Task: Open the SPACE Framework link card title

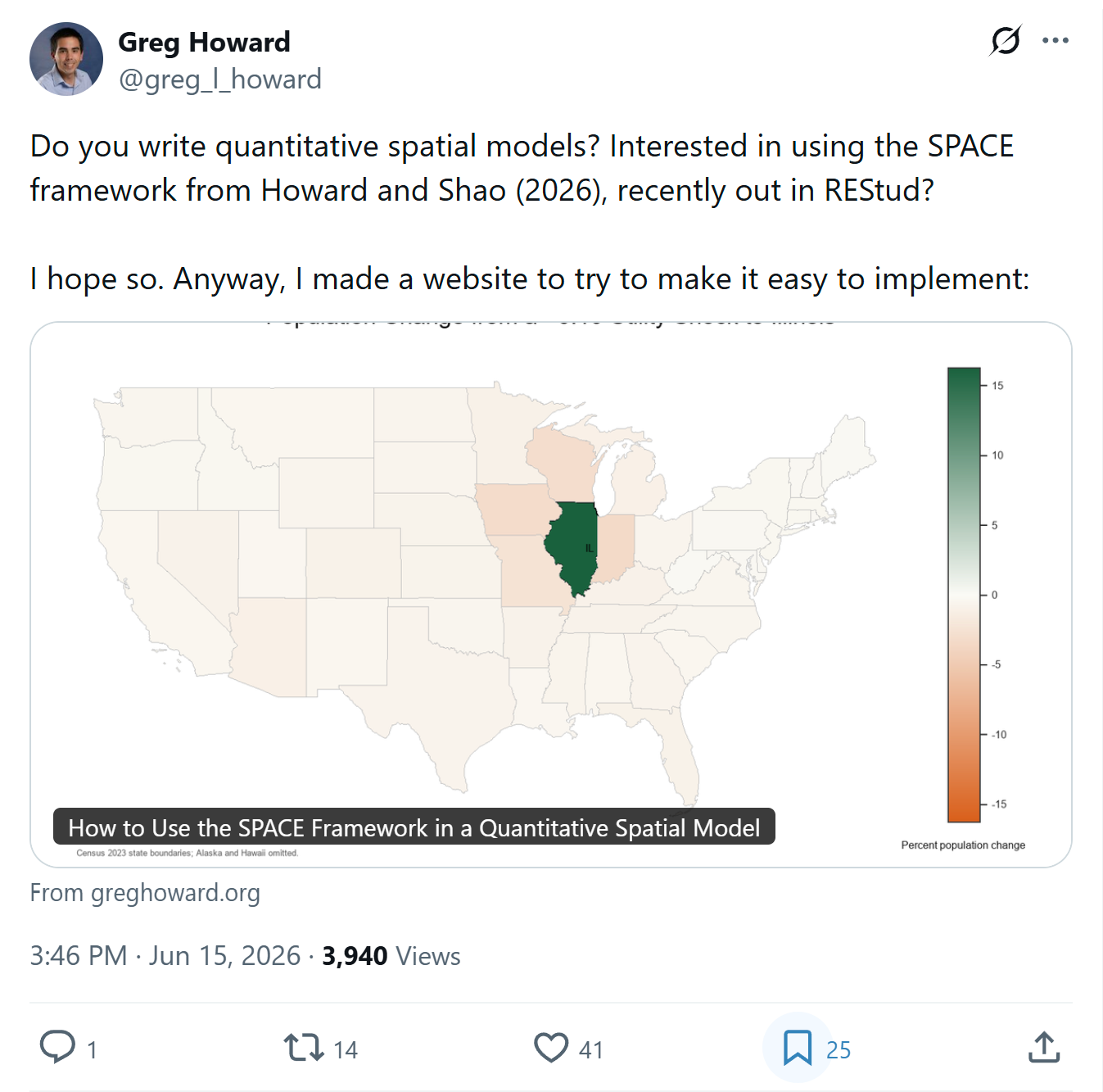Action: click(414, 827)
